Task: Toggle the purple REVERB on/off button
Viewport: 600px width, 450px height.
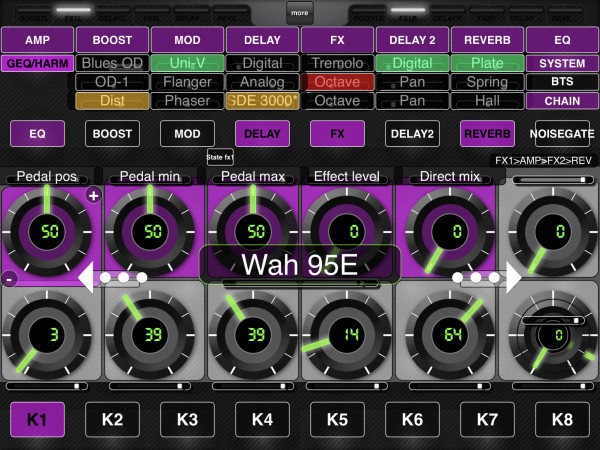Action: pos(488,134)
